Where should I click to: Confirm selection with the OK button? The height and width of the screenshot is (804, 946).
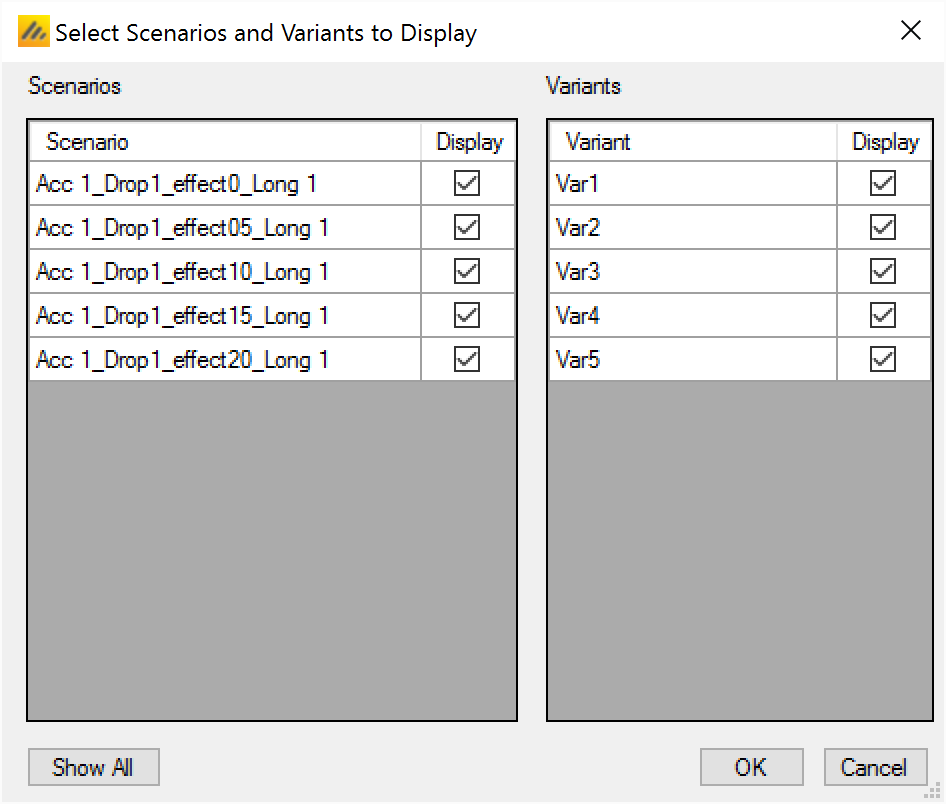pos(751,768)
